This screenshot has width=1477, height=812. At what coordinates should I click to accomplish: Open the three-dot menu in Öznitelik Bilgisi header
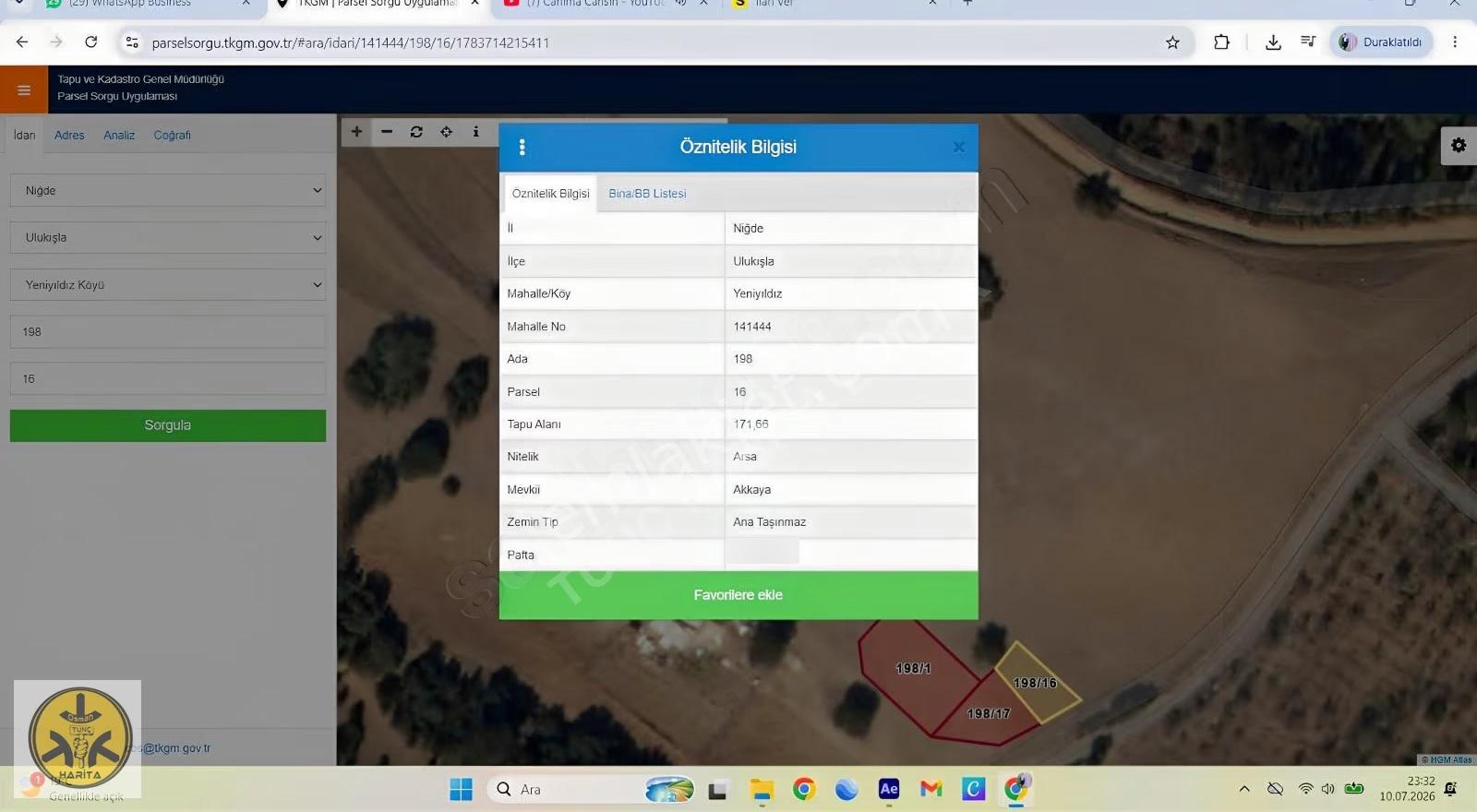point(522,147)
